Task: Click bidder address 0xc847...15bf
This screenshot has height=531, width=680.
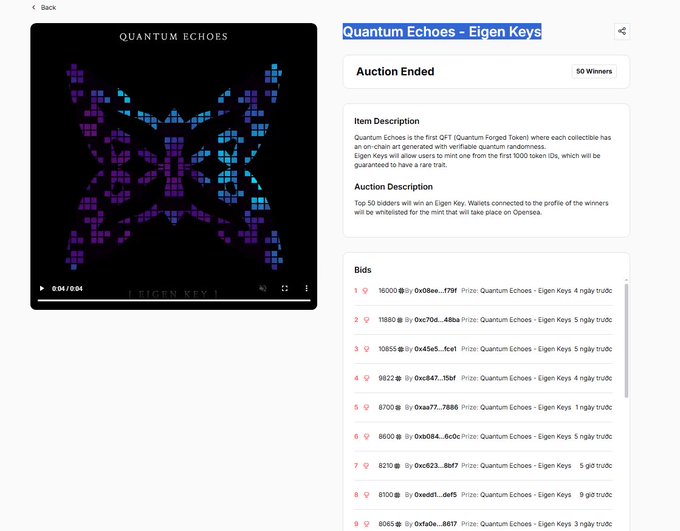Action: [435, 378]
